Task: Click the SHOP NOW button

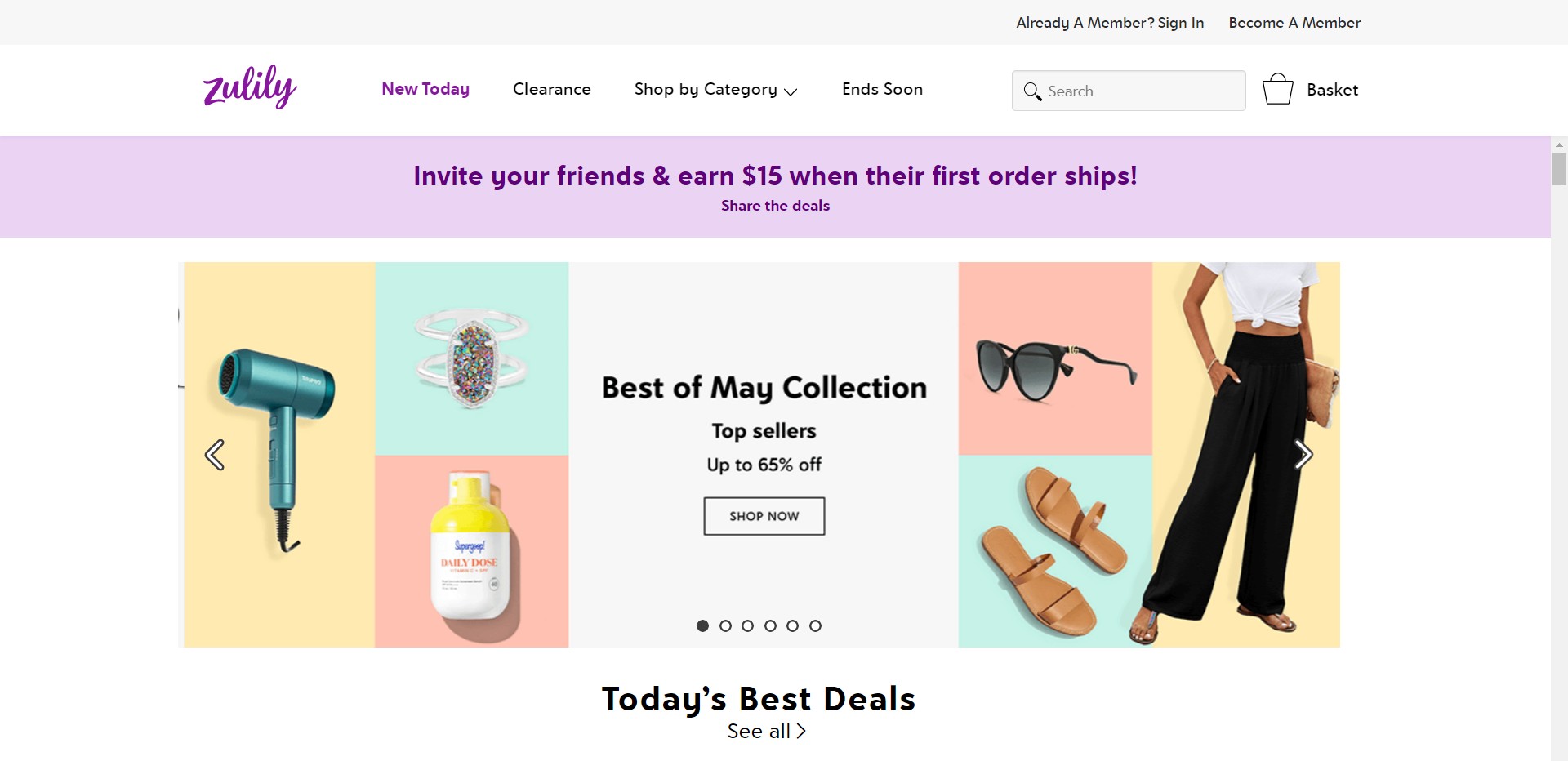Action: pyautogui.click(x=764, y=516)
